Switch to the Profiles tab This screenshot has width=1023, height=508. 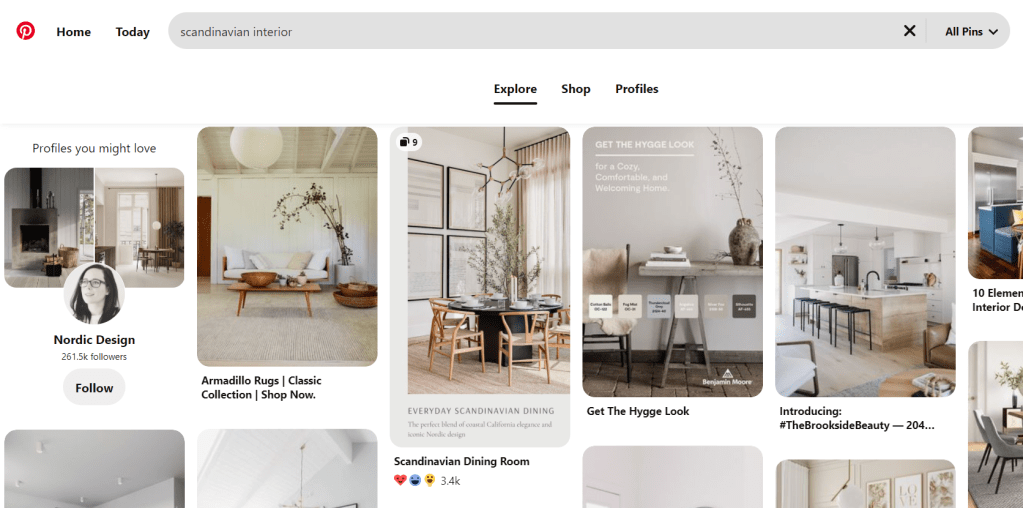point(637,89)
